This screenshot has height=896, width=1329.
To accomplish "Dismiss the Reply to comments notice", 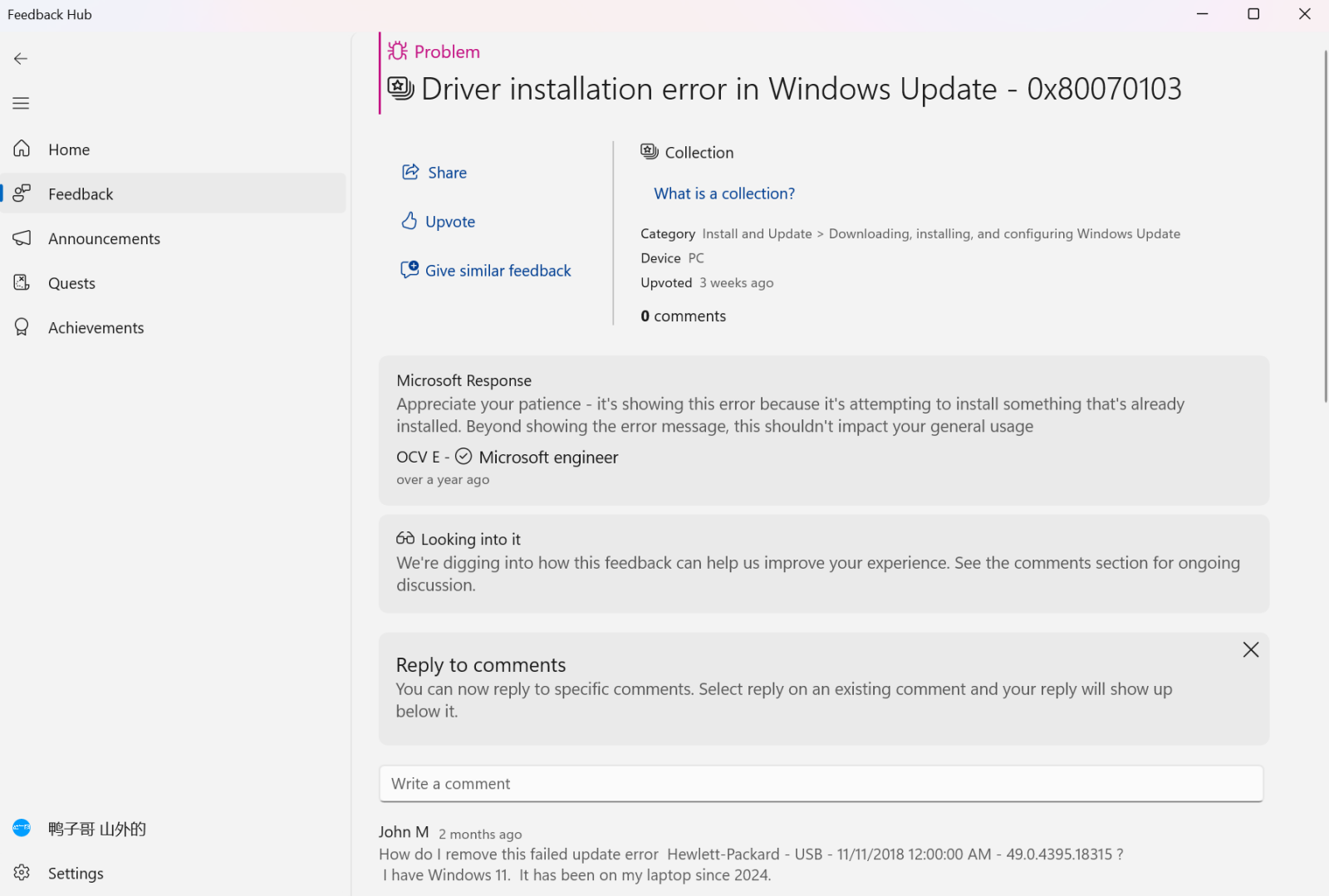I will click(x=1250, y=649).
